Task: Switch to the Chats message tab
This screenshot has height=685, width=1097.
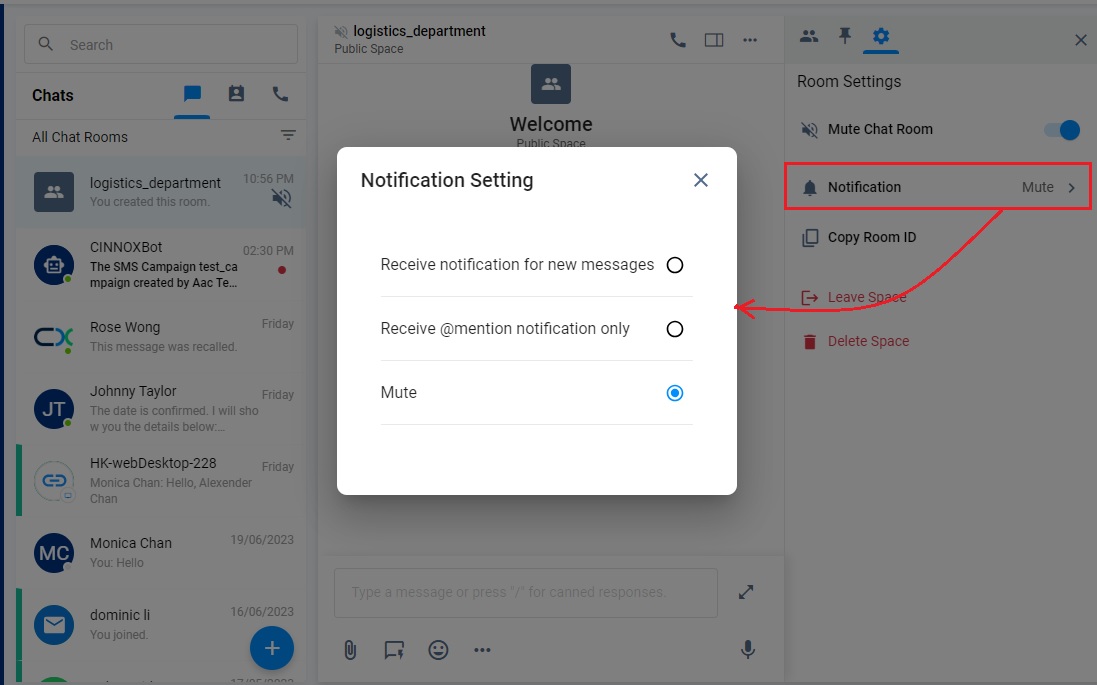Action: tap(192, 94)
